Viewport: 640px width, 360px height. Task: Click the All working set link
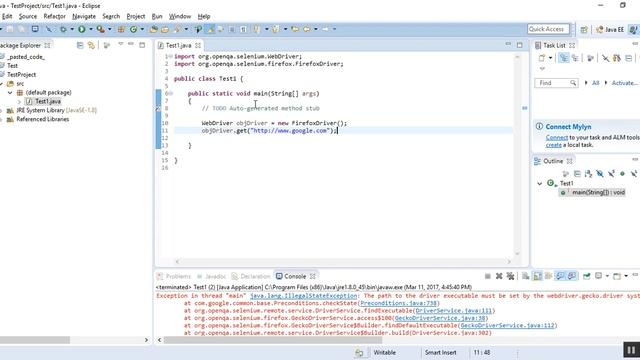(x=596, y=83)
